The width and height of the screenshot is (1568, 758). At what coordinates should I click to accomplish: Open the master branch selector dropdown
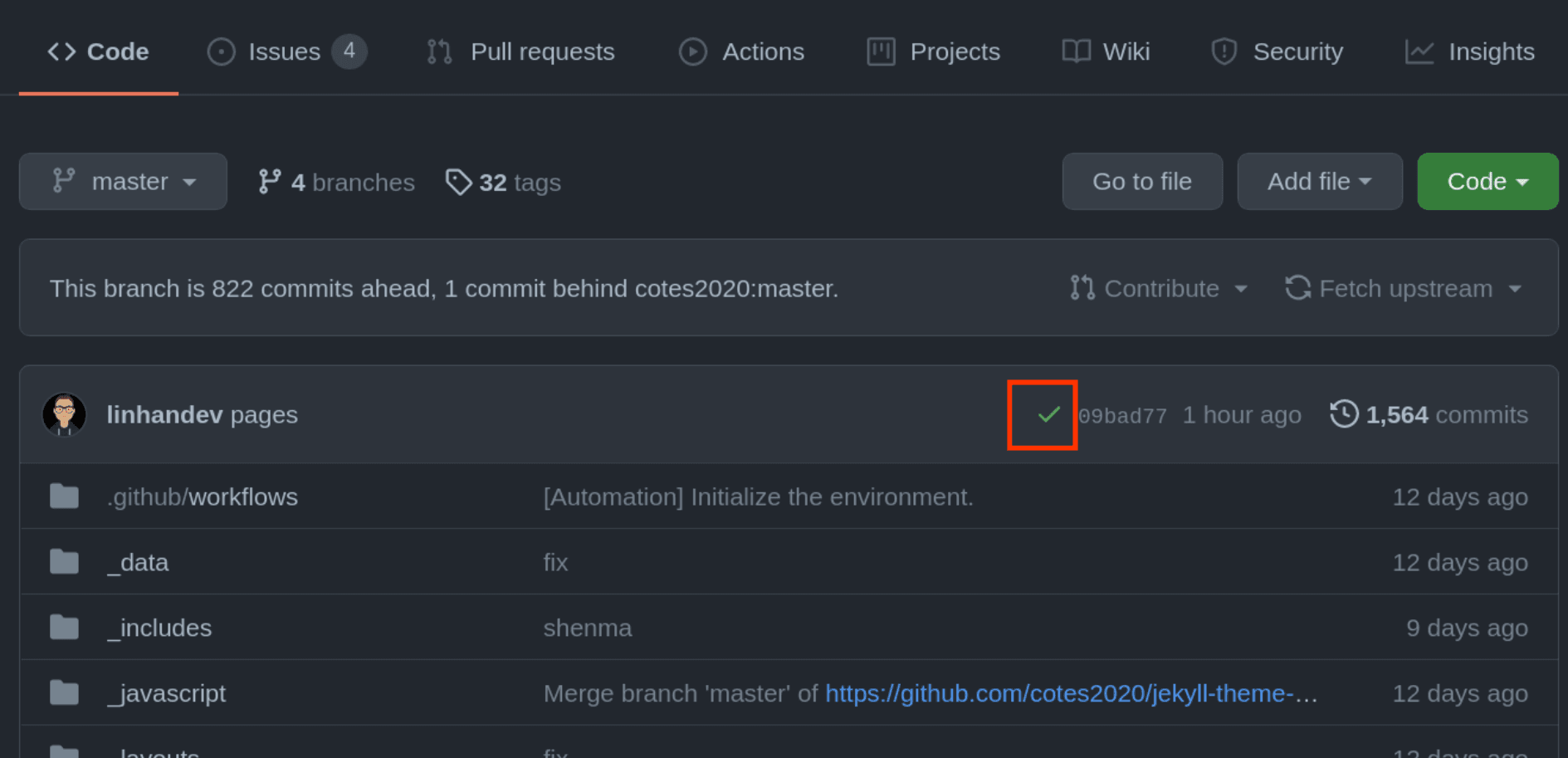tap(123, 181)
